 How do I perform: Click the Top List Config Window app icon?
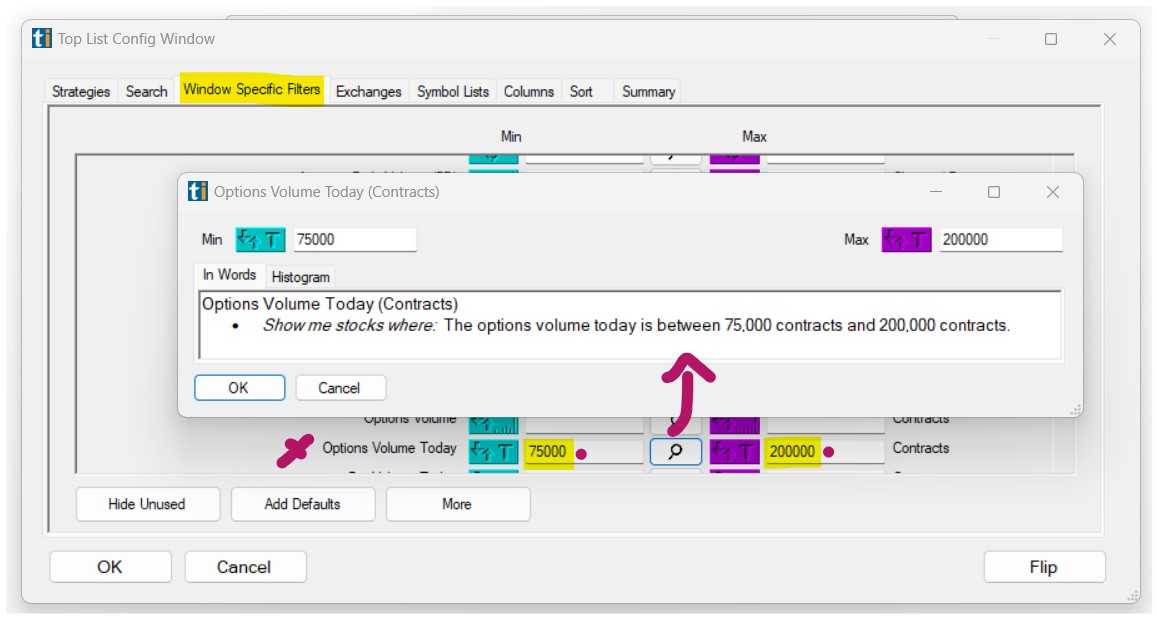[x=42, y=39]
